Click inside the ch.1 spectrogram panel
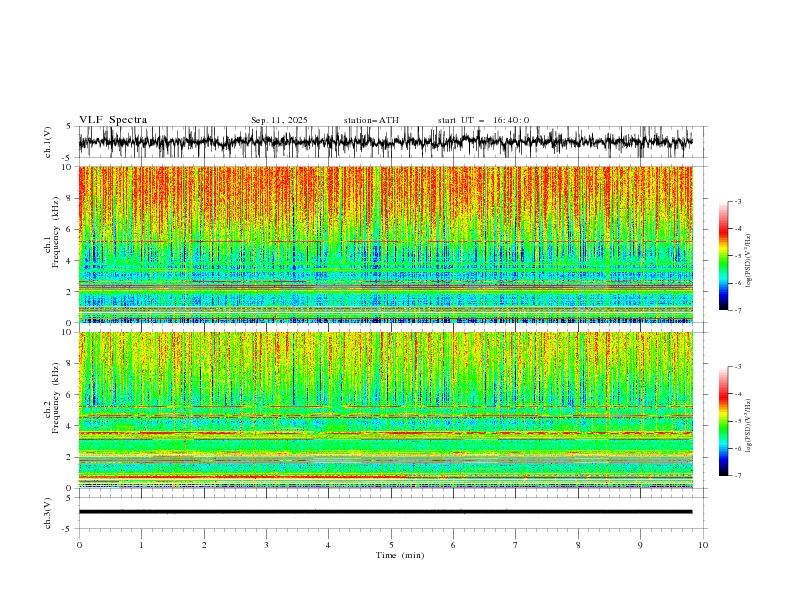 [385, 244]
